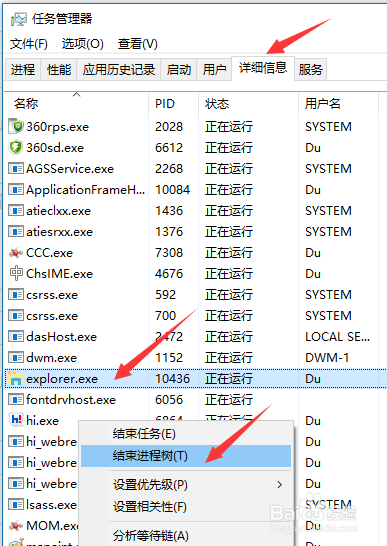
Task: Click PID value 6056
Action: point(169,400)
